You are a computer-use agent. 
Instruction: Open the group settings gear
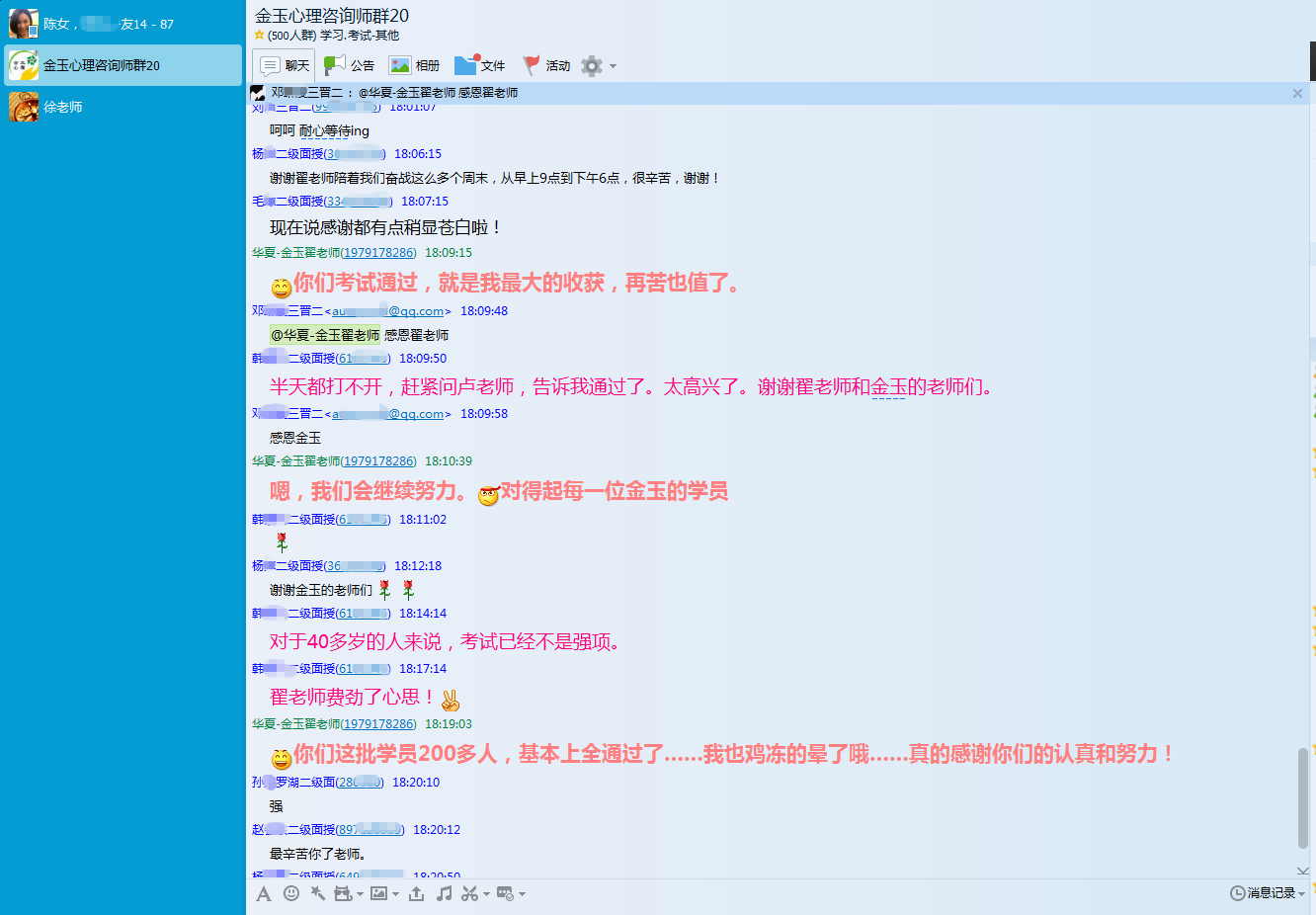tap(592, 66)
